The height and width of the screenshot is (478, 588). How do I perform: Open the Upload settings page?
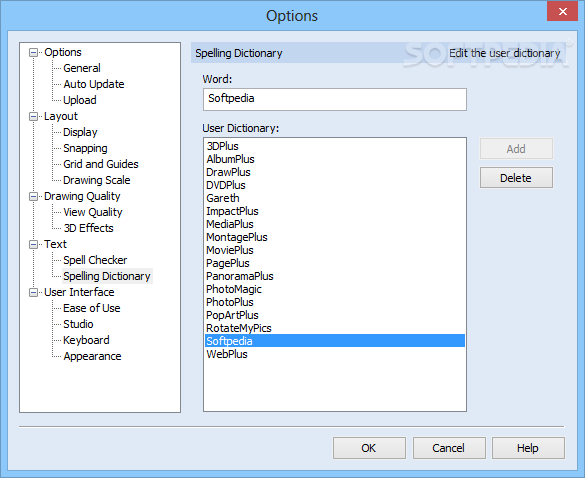click(x=80, y=100)
